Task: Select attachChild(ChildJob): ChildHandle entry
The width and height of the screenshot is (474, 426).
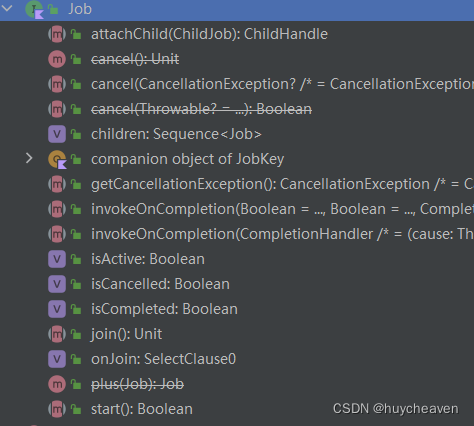Action: click(x=209, y=34)
